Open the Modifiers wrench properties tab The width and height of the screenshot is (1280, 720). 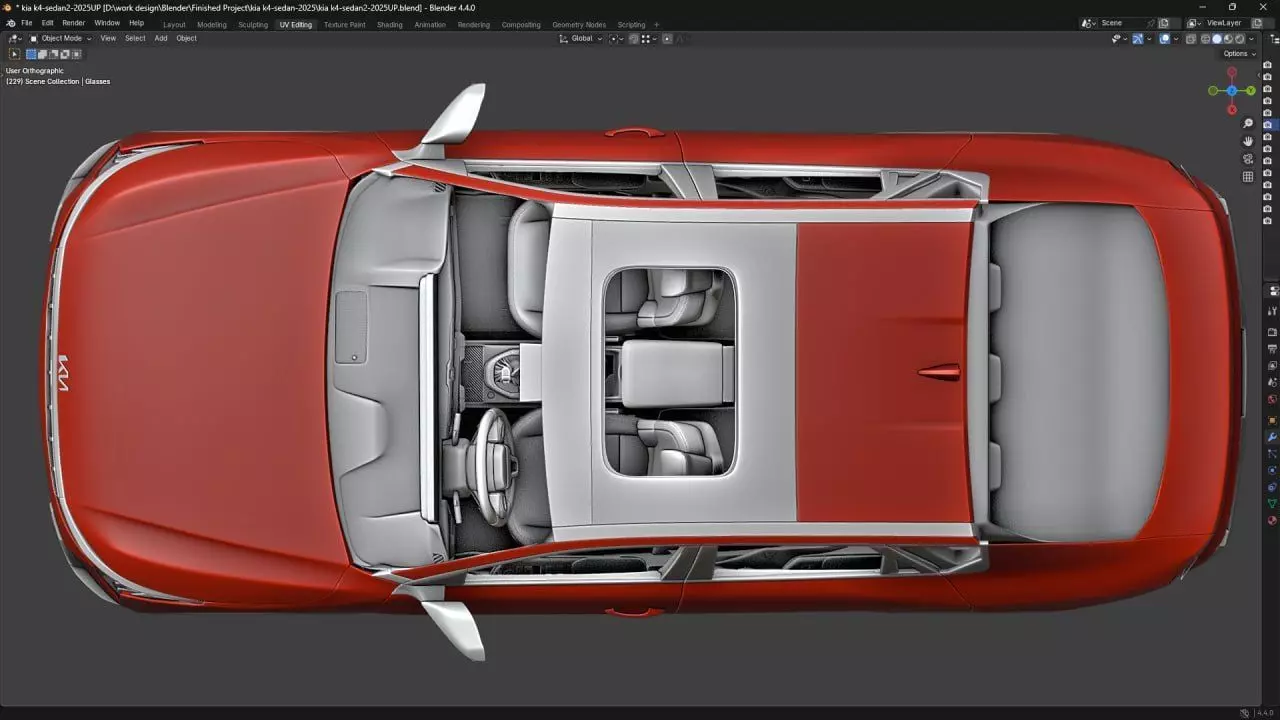[1272, 437]
